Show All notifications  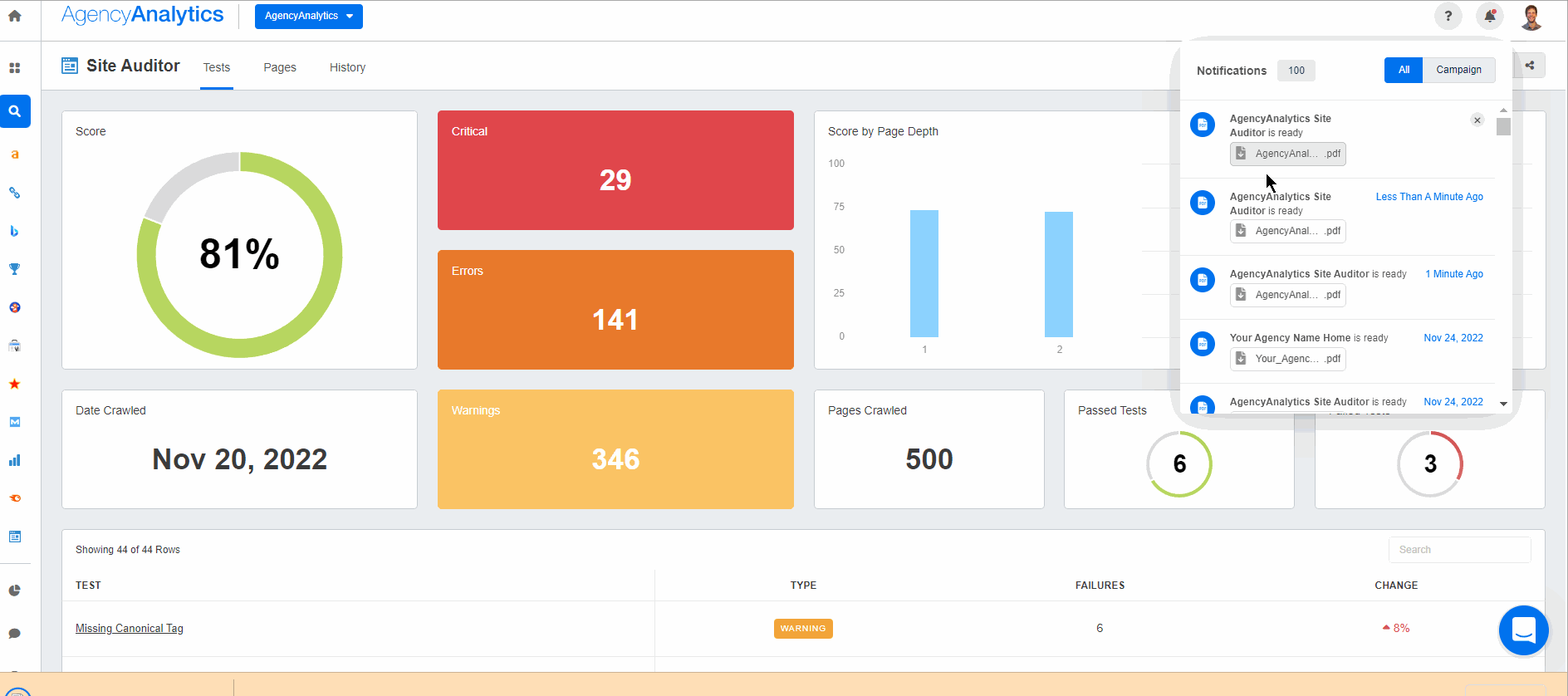click(x=1404, y=70)
